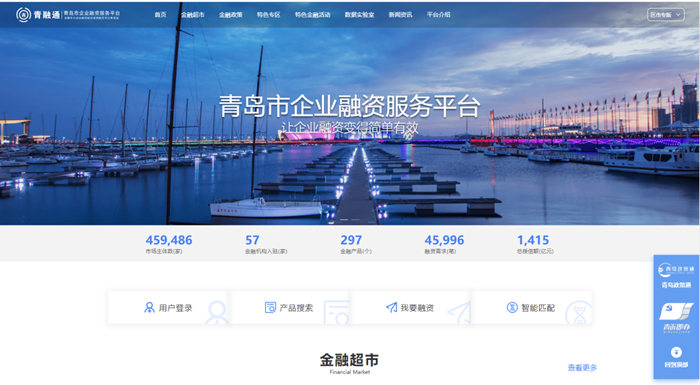This screenshot has height=385, width=700.
Task: Open 金融超市 in the navigation bar
Action: [192, 15]
